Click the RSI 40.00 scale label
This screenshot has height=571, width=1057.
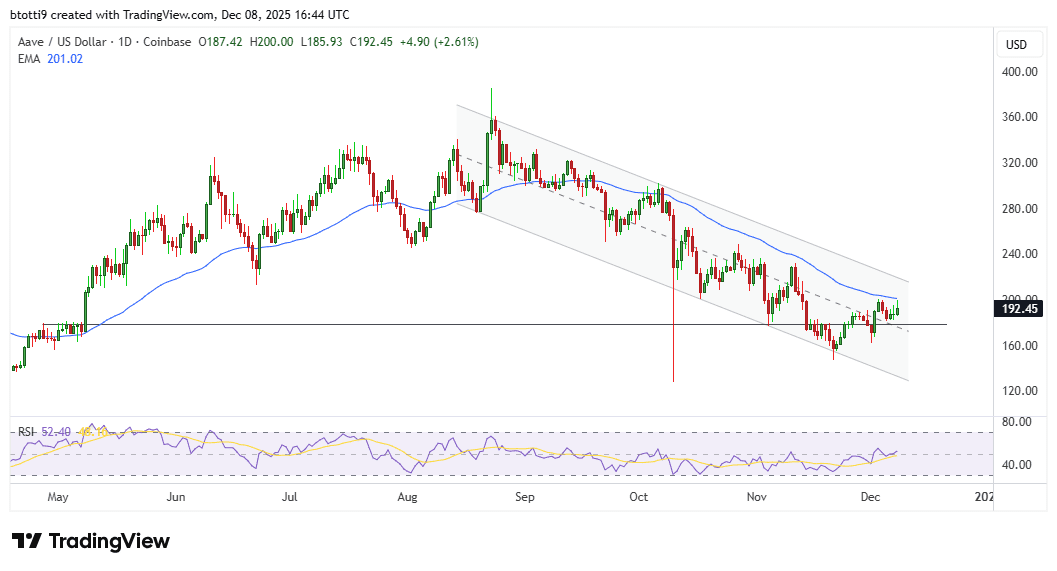coord(1017,464)
